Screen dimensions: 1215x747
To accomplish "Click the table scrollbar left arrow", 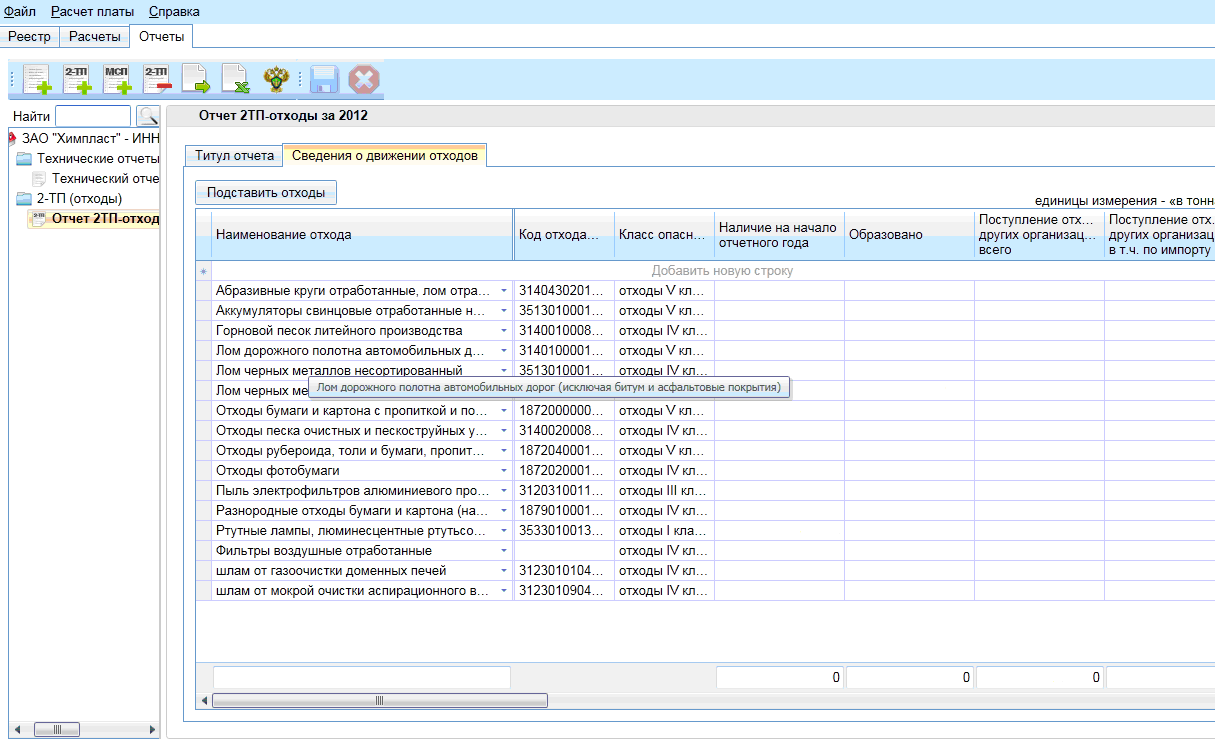I will pyautogui.click(x=205, y=701).
